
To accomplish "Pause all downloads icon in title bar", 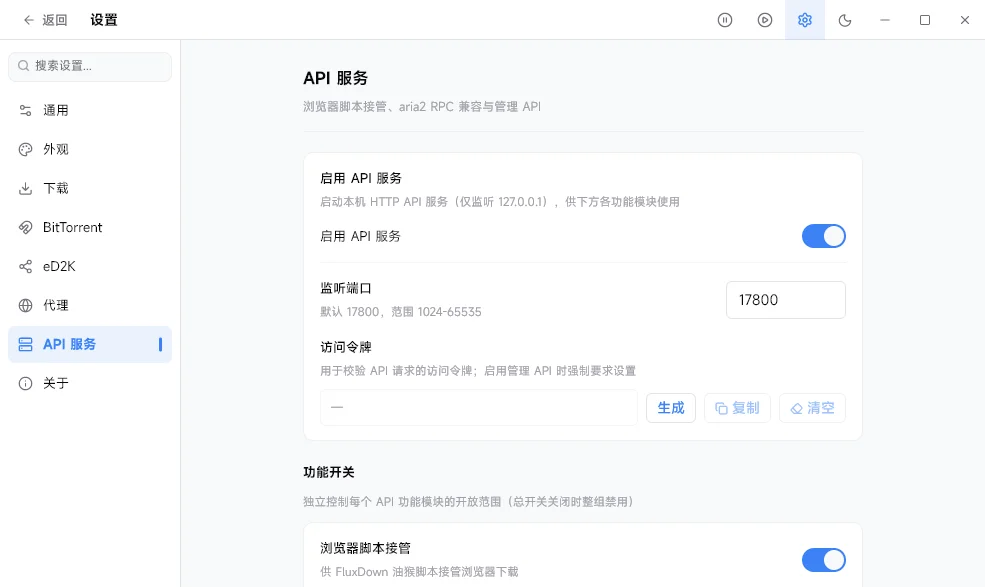I will tap(725, 20).
